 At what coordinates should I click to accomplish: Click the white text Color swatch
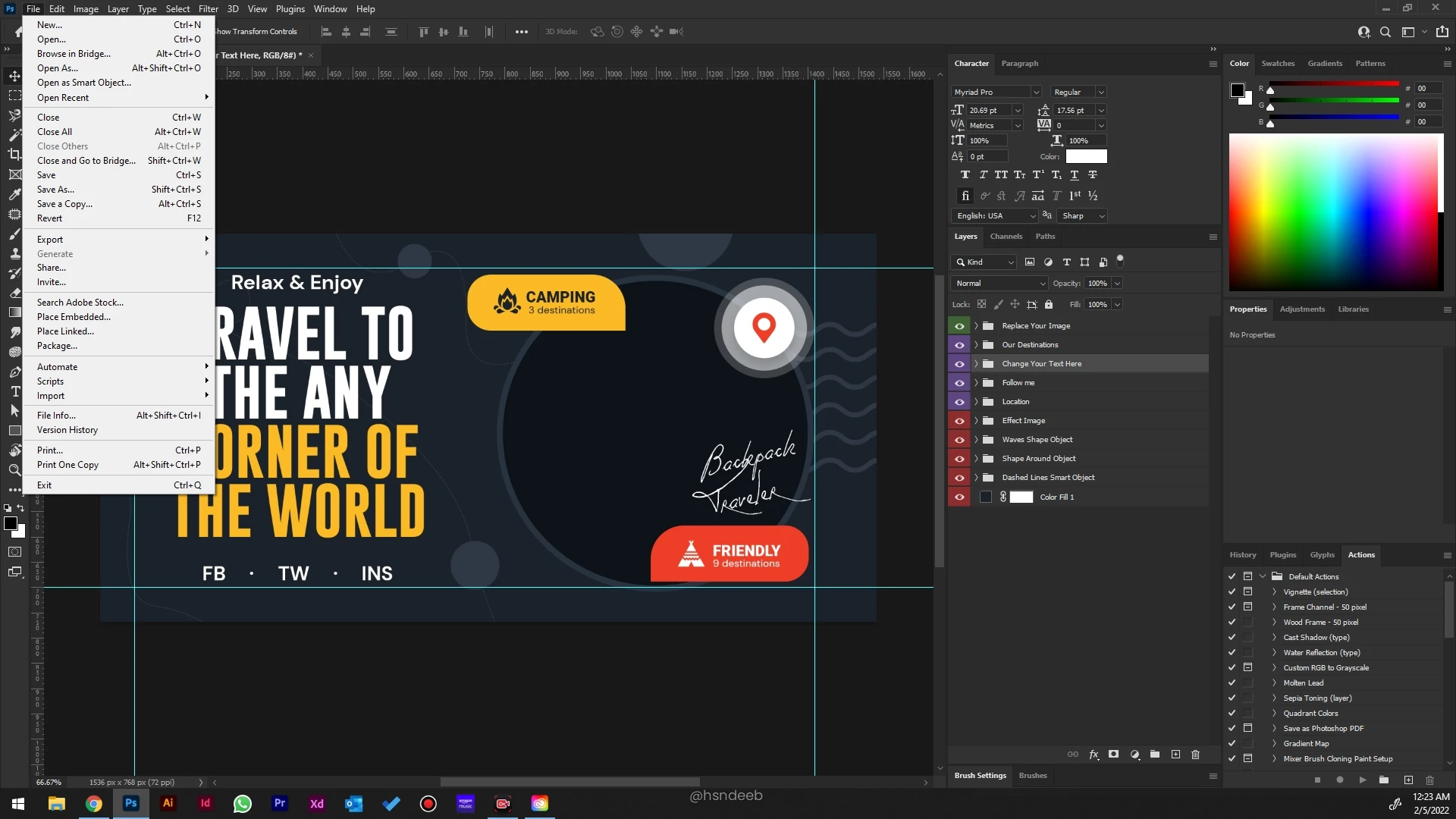point(1086,156)
